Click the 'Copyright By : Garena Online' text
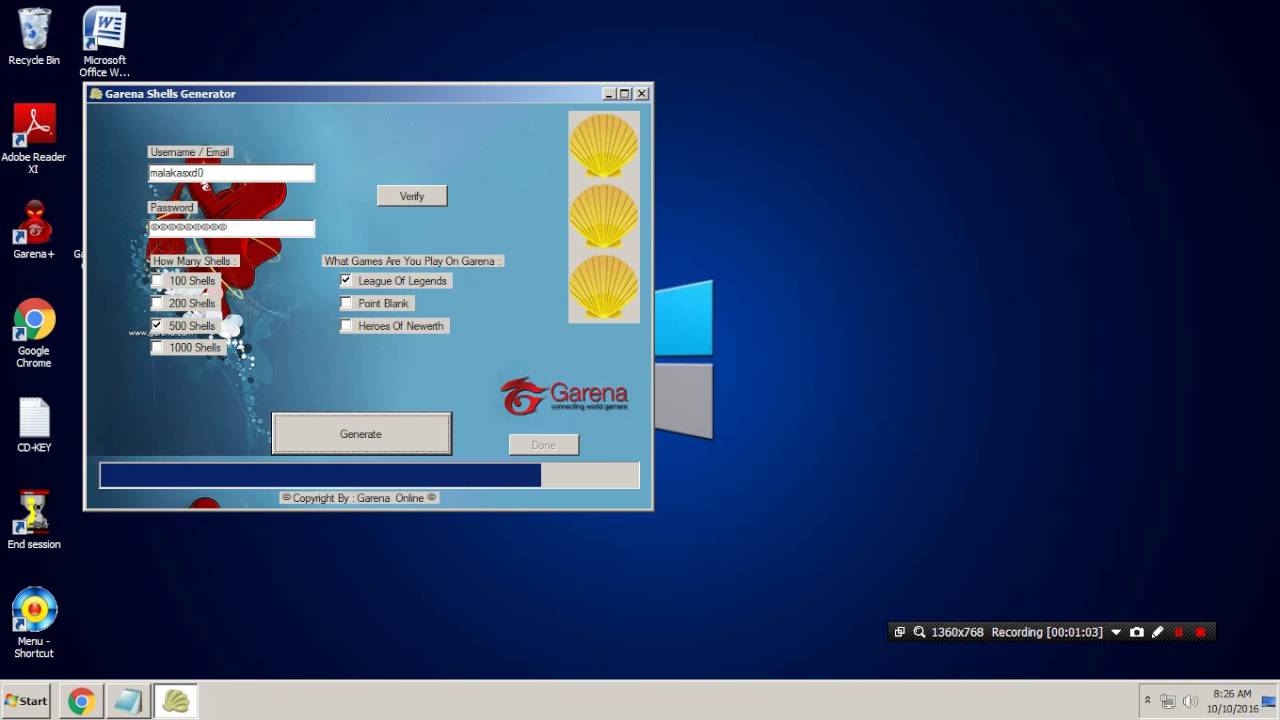This screenshot has height=720, width=1280. pos(359,498)
